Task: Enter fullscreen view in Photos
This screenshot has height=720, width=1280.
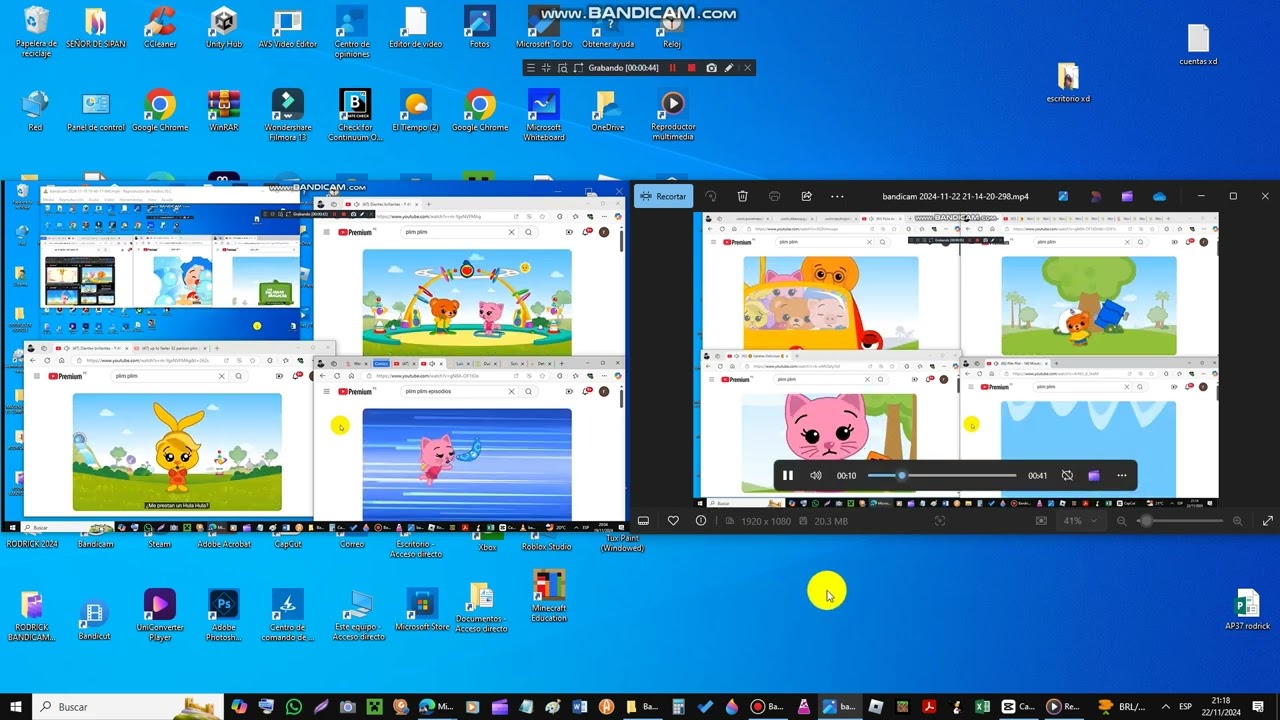Action: pos(1268,521)
